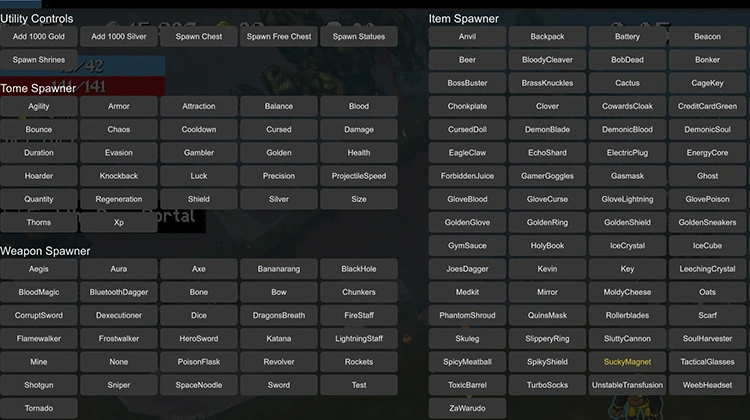This screenshot has width=750, height=420.
Task: Spawn the ProjectileSpeed tome
Action: pyautogui.click(x=359, y=176)
